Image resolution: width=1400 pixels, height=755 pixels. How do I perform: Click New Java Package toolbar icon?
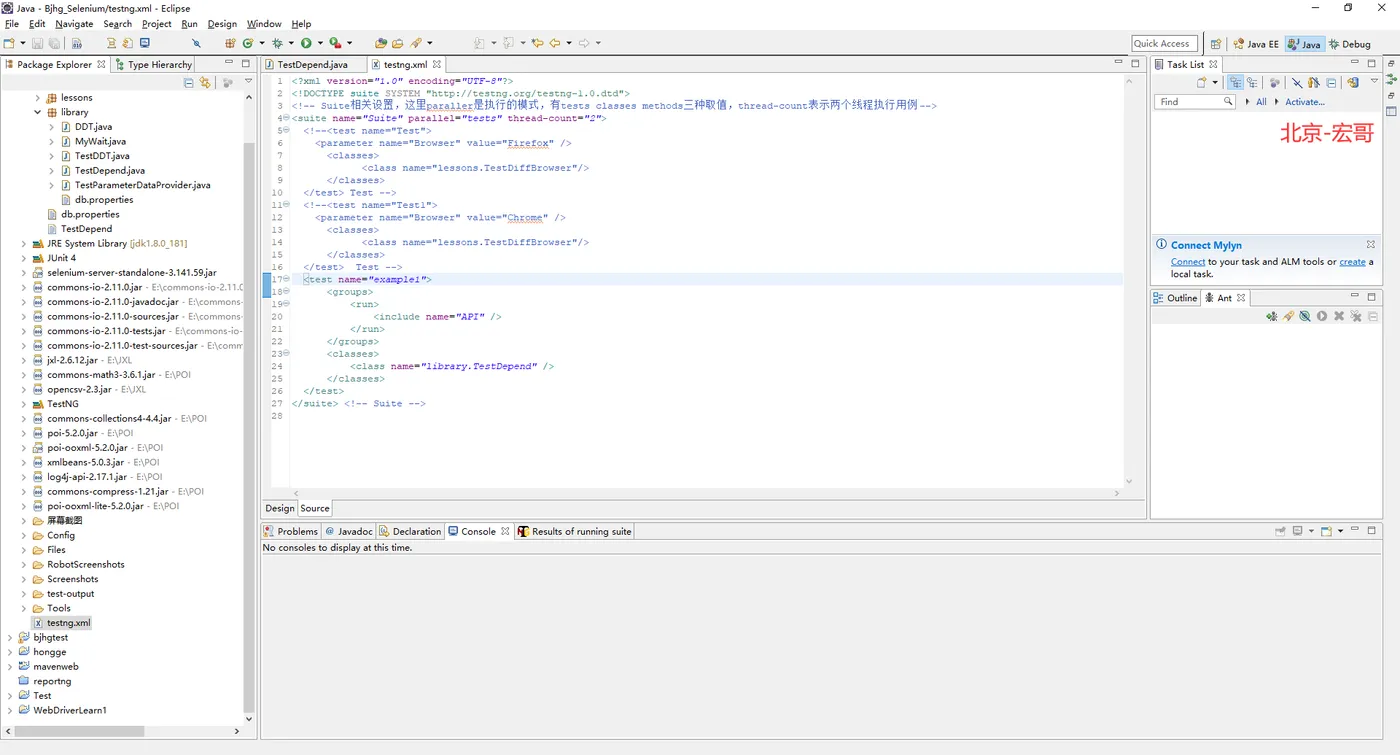tap(229, 43)
